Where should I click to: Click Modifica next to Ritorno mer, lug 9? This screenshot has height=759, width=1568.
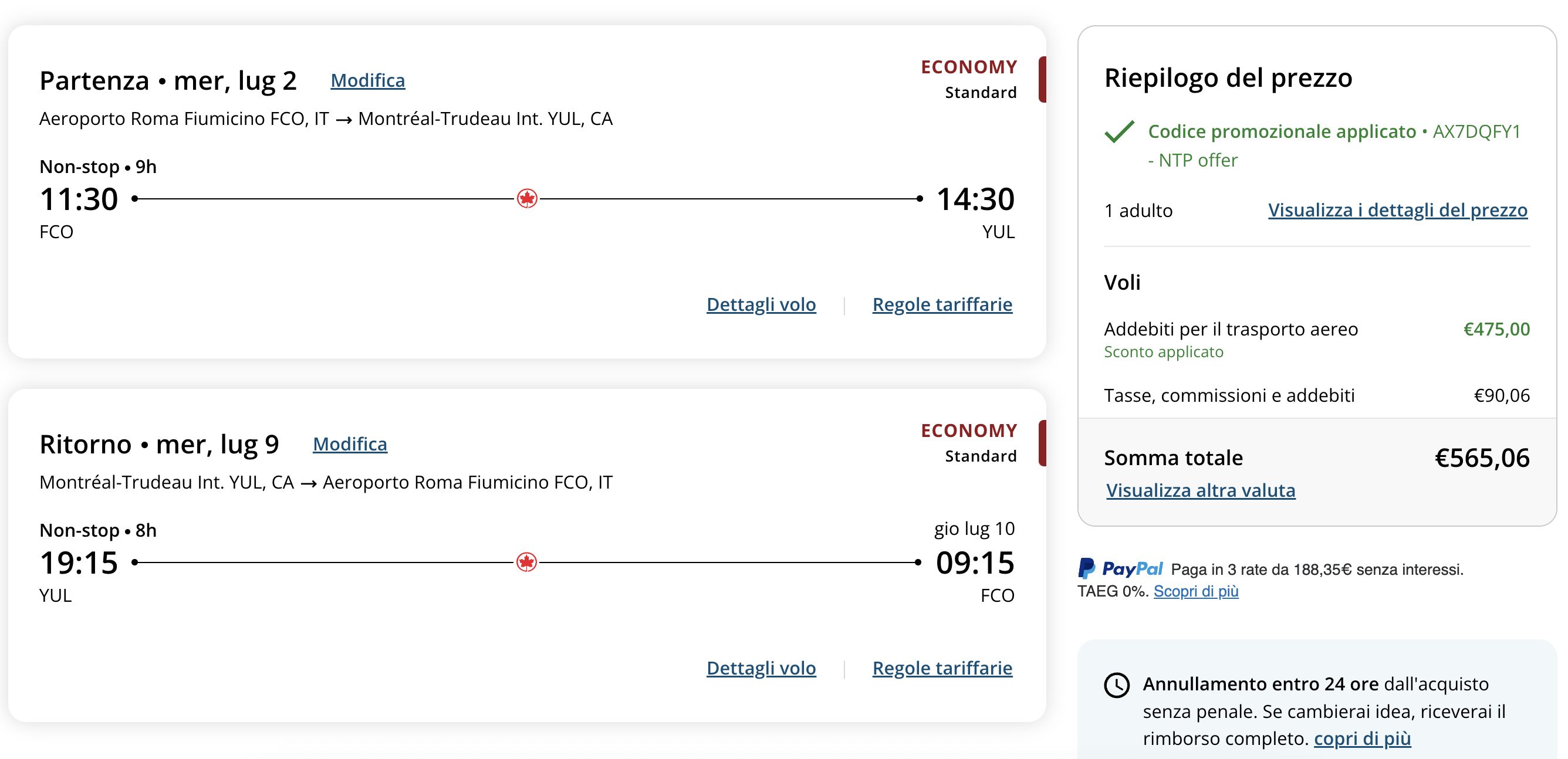[350, 444]
